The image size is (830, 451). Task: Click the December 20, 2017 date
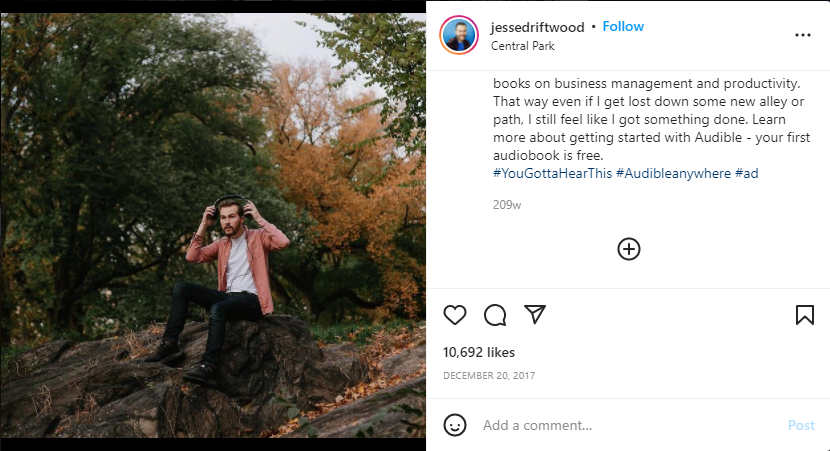tap(490, 376)
